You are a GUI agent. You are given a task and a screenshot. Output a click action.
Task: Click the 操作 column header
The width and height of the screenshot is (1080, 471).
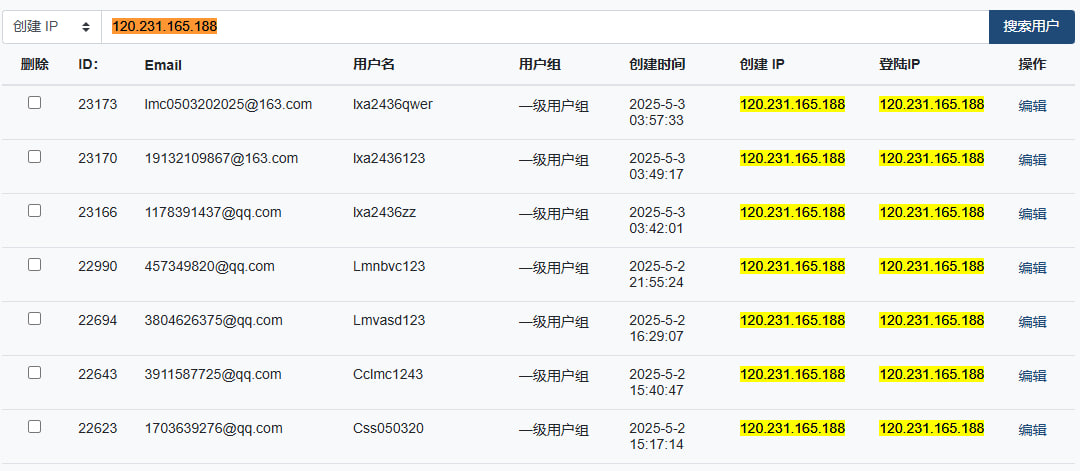coord(1032,65)
